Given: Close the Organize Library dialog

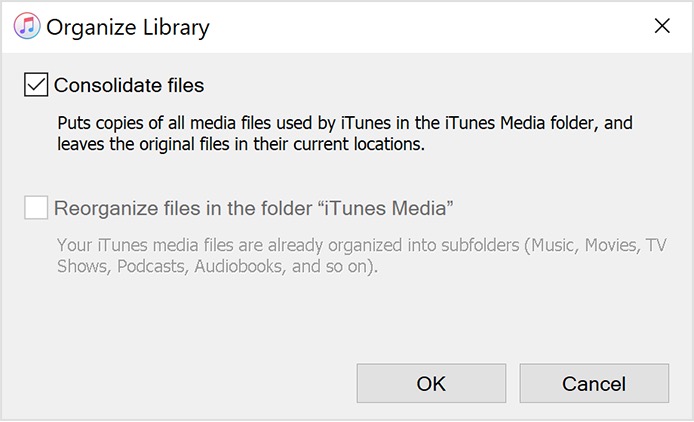Looking at the screenshot, I should coord(661,26).
